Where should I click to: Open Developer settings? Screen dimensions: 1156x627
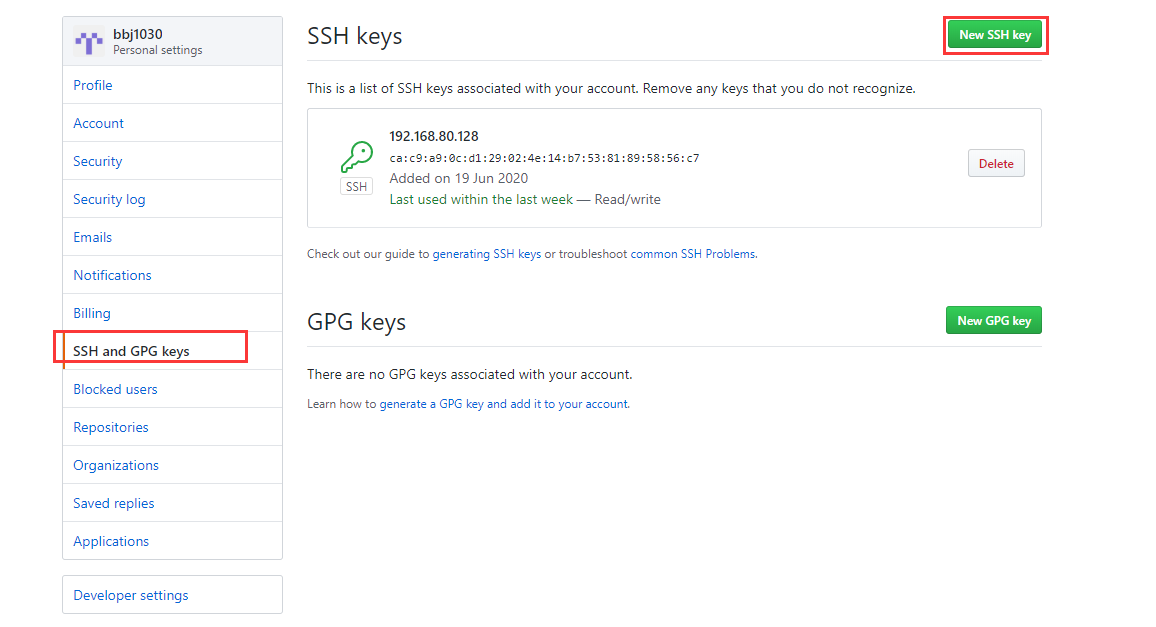point(131,596)
